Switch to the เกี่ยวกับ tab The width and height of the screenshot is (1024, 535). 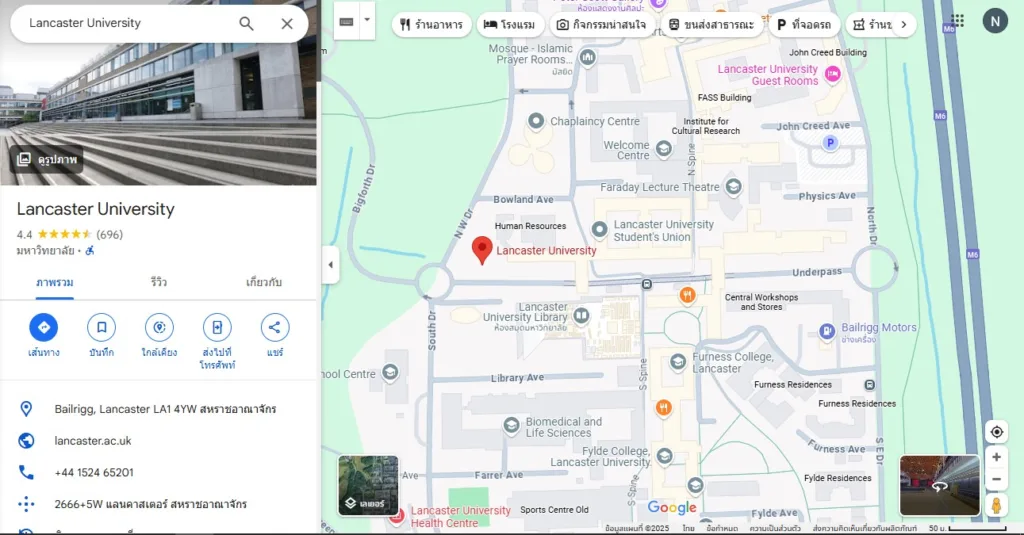point(263,283)
